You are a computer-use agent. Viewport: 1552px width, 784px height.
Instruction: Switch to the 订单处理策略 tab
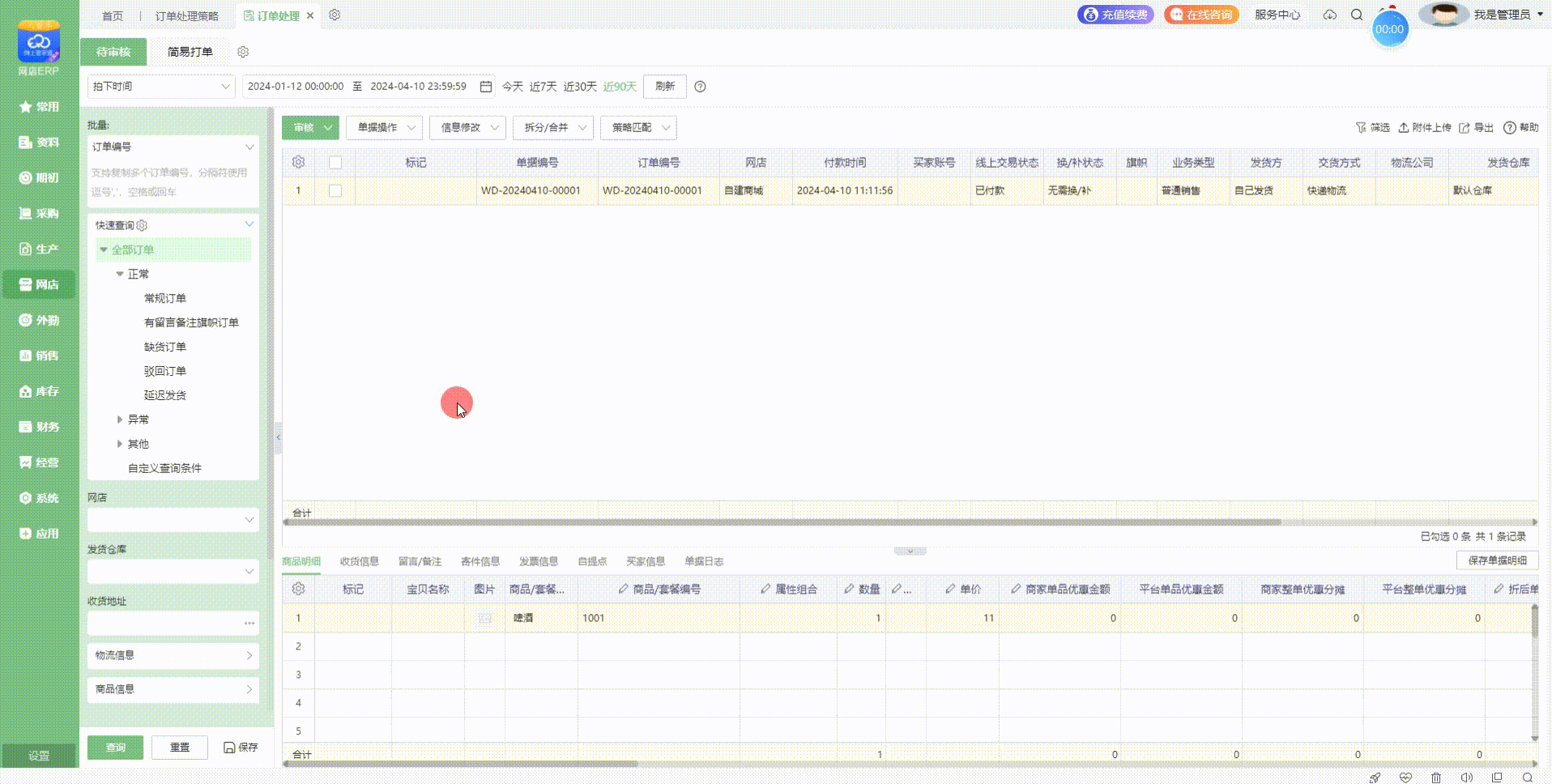[187, 16]
